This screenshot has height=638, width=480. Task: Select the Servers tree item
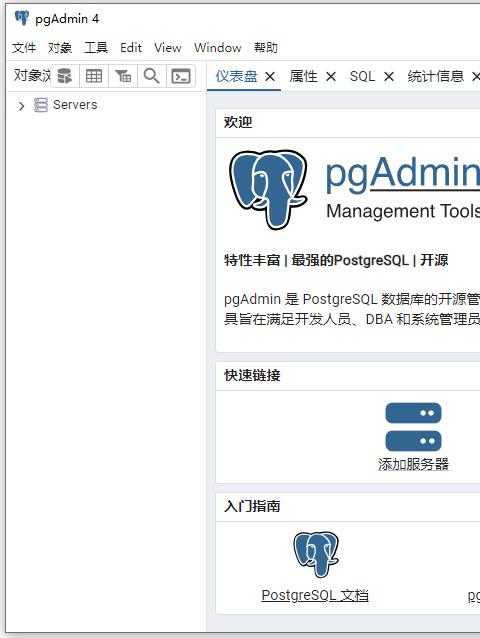75,105
